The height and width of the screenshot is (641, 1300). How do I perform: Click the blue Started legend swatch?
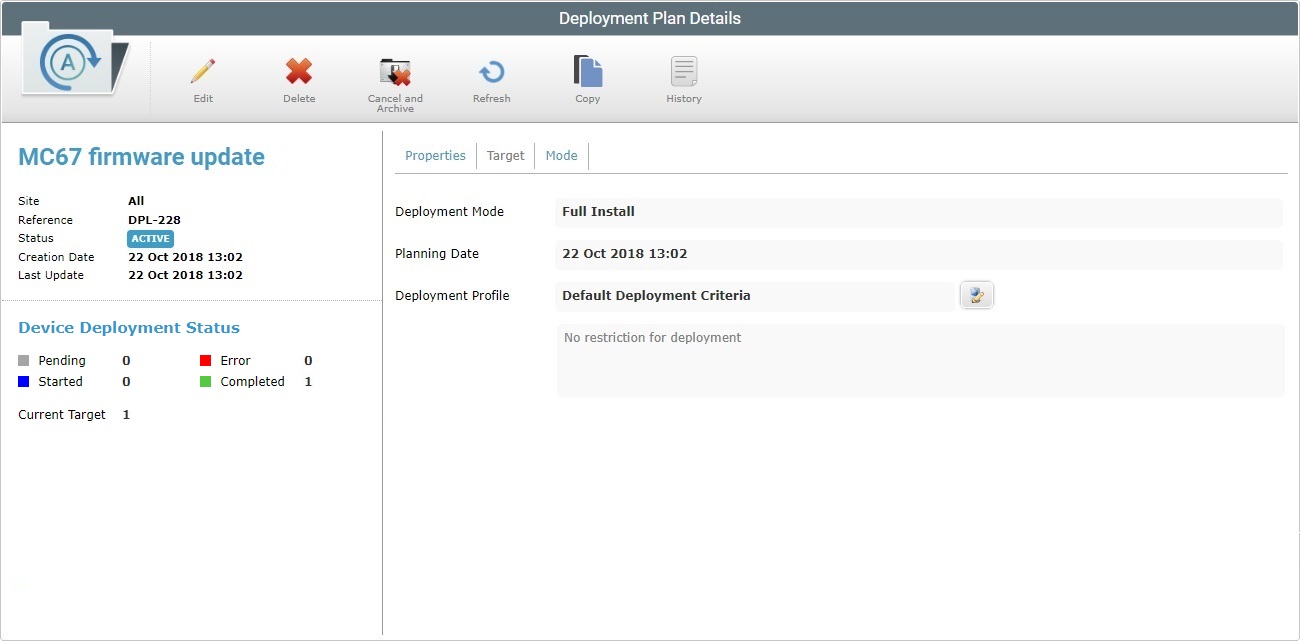(x=23, y=381)
